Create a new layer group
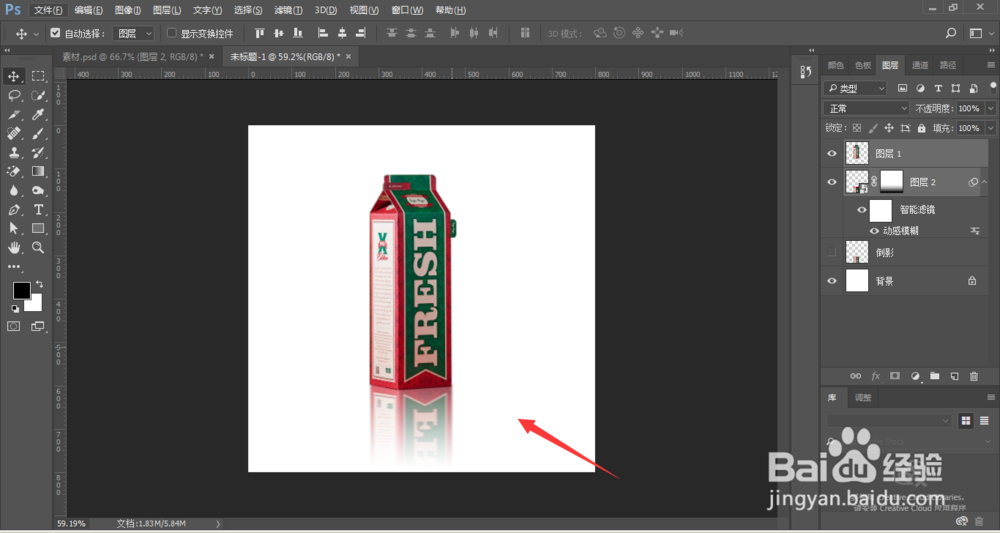 934,376
